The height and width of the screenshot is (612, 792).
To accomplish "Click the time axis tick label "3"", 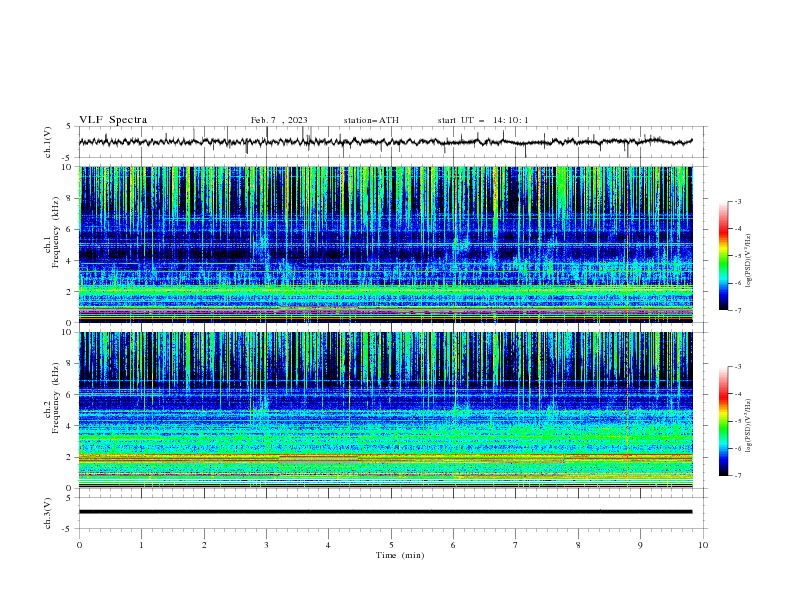I will (266, 545).
